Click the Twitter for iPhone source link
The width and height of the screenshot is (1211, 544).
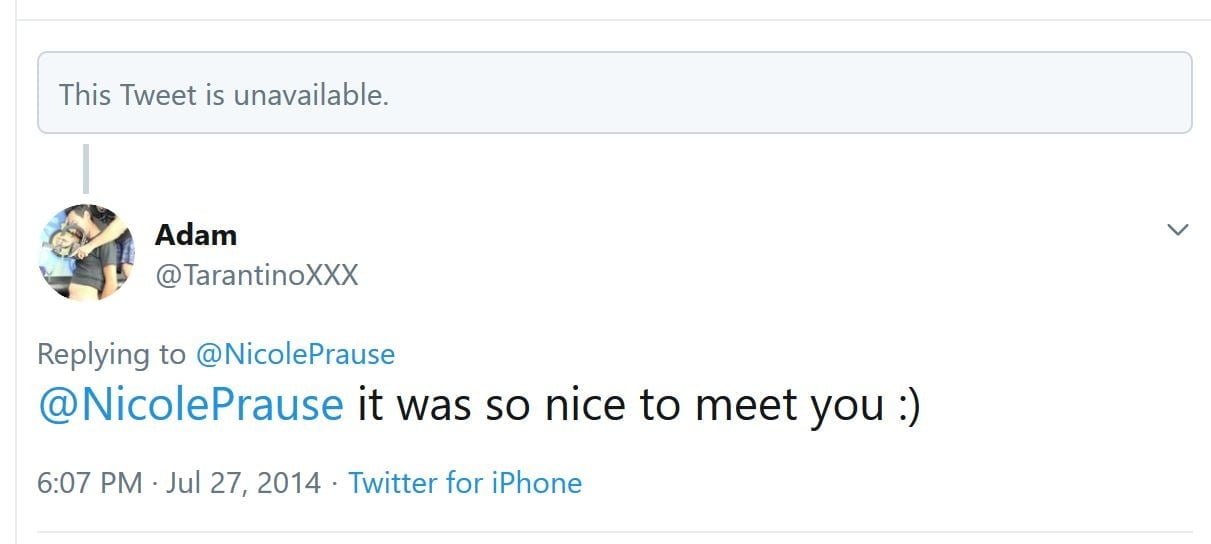(x=465, y=483)
